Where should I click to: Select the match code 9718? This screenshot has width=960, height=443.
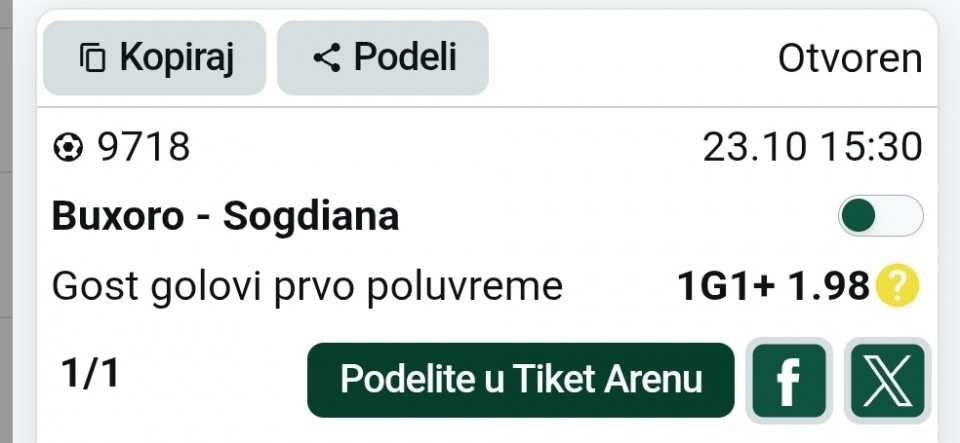click(x=143, y=148)
